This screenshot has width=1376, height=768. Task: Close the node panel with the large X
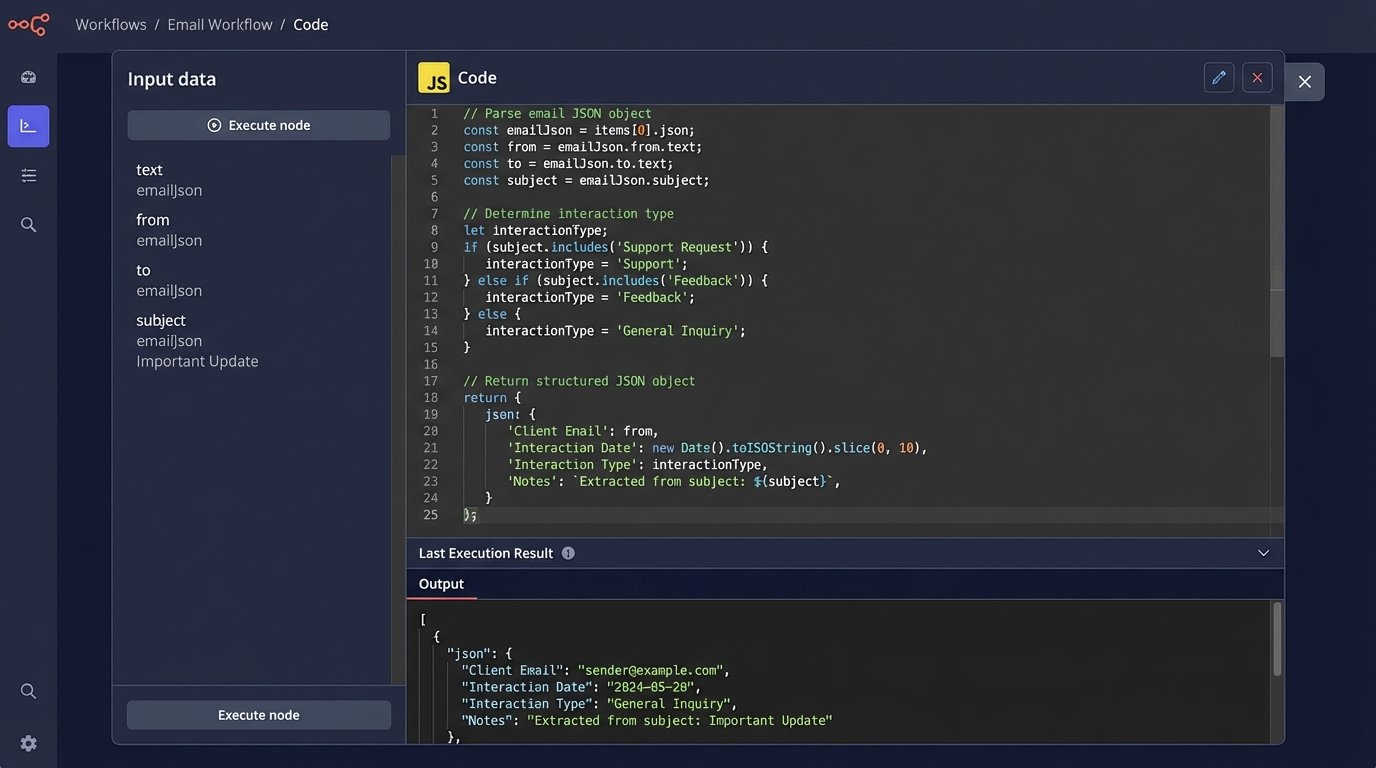click(1304, 82)
